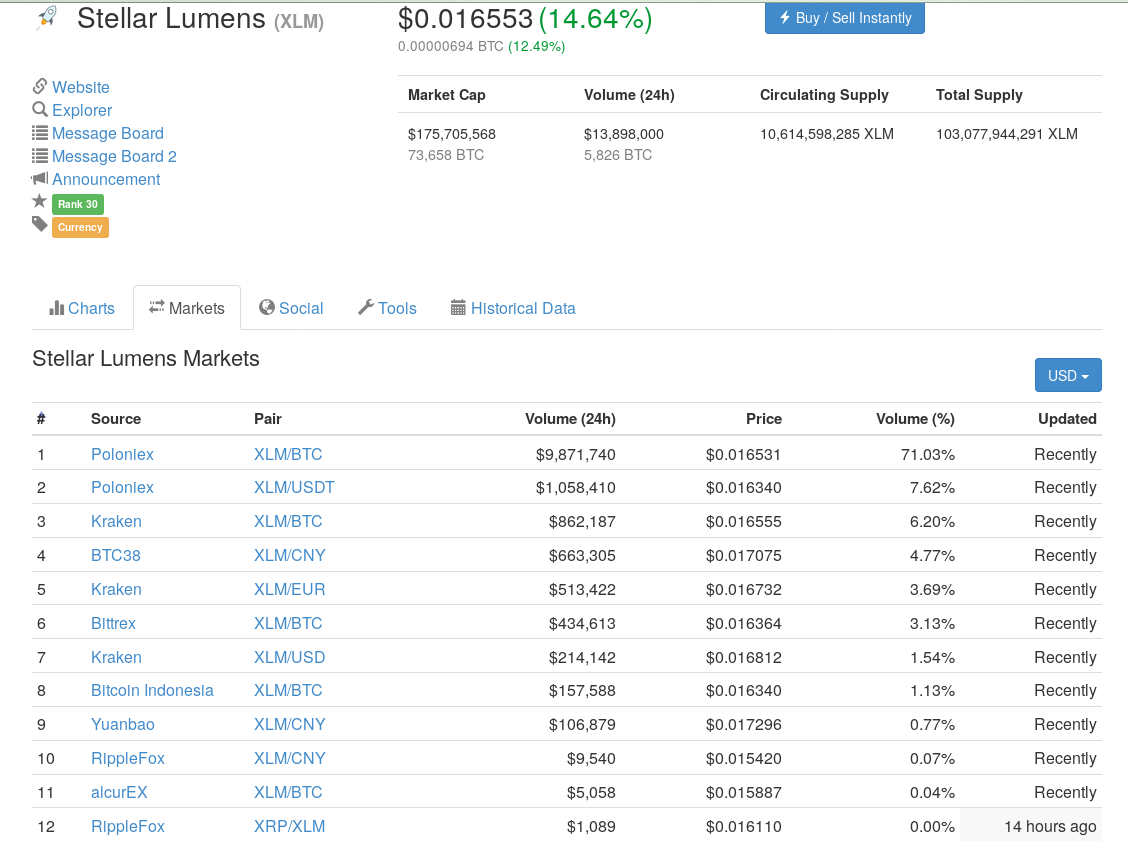Click the XLM/EUR pair link
This screenshot has height=860, width=1128.
tap(290, 589)
